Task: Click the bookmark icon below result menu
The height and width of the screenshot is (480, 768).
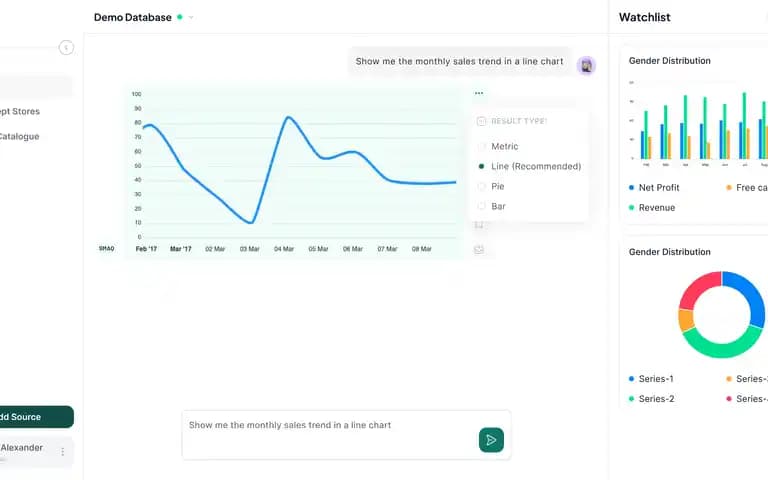Action: (x=479, y=225)
